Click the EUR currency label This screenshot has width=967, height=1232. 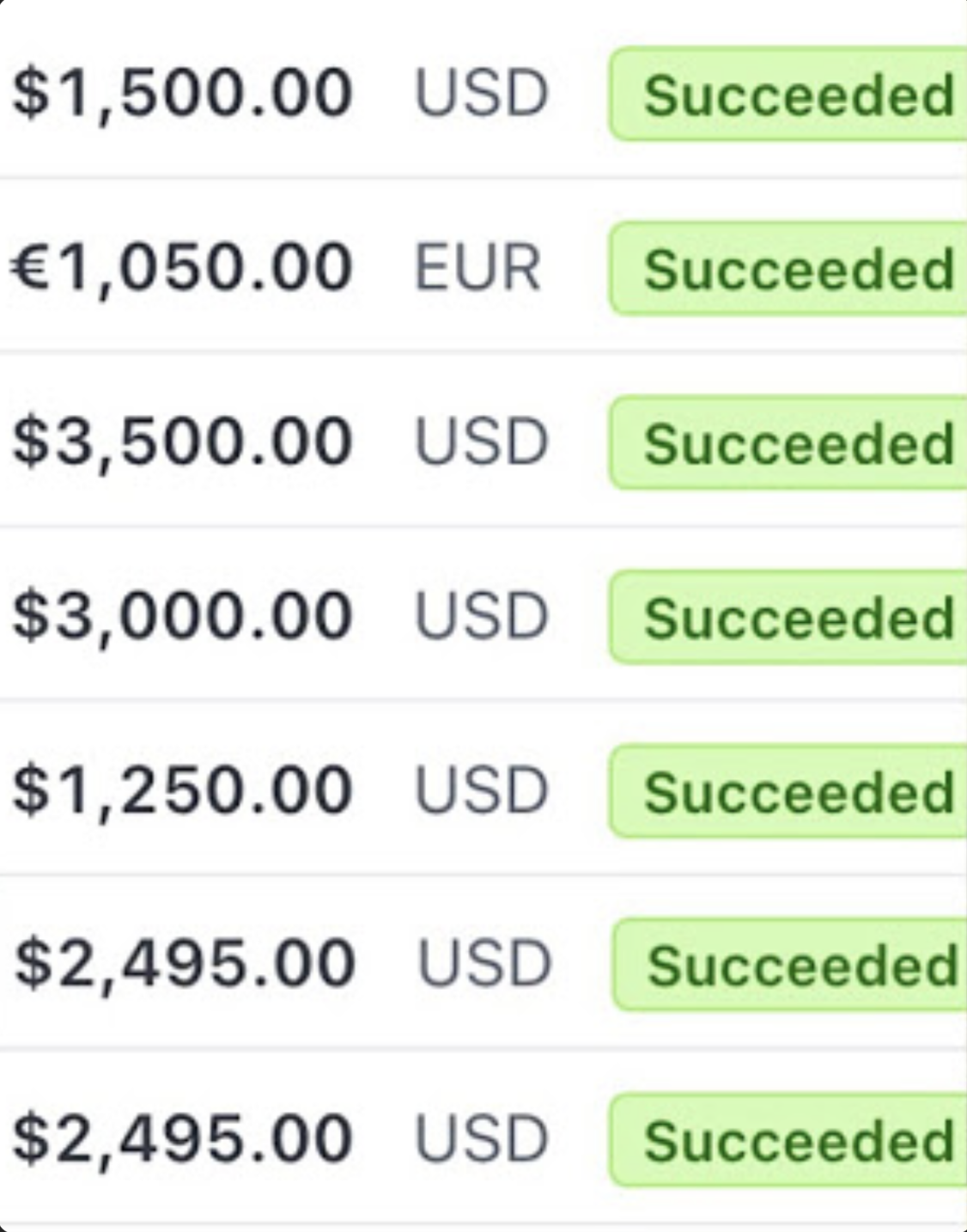pyautogui.click(x=477, y=268)
